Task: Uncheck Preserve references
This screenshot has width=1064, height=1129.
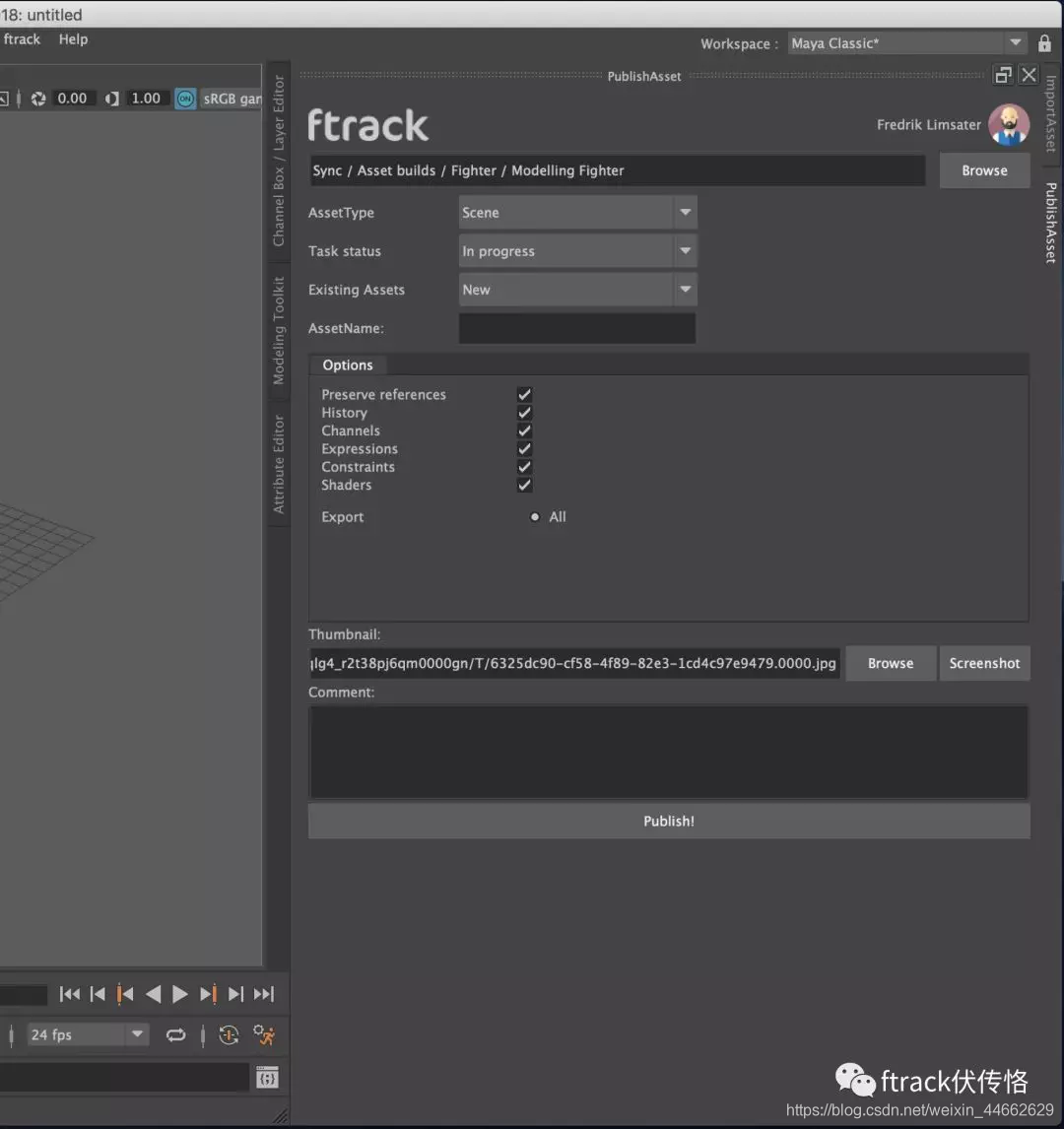Action: pos(524,395)
